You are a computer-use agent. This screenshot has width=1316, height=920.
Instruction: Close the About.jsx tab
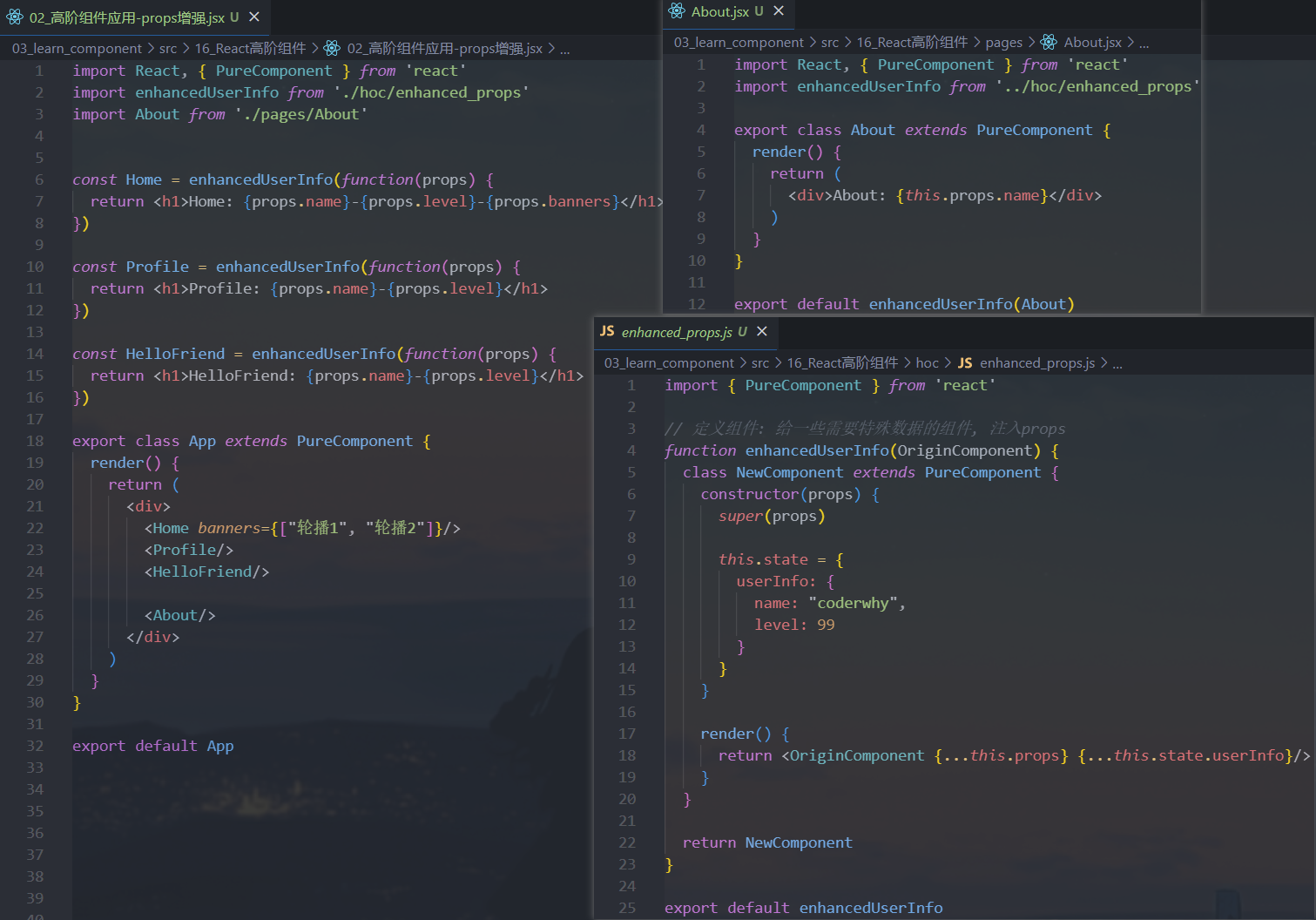[779, 10]
